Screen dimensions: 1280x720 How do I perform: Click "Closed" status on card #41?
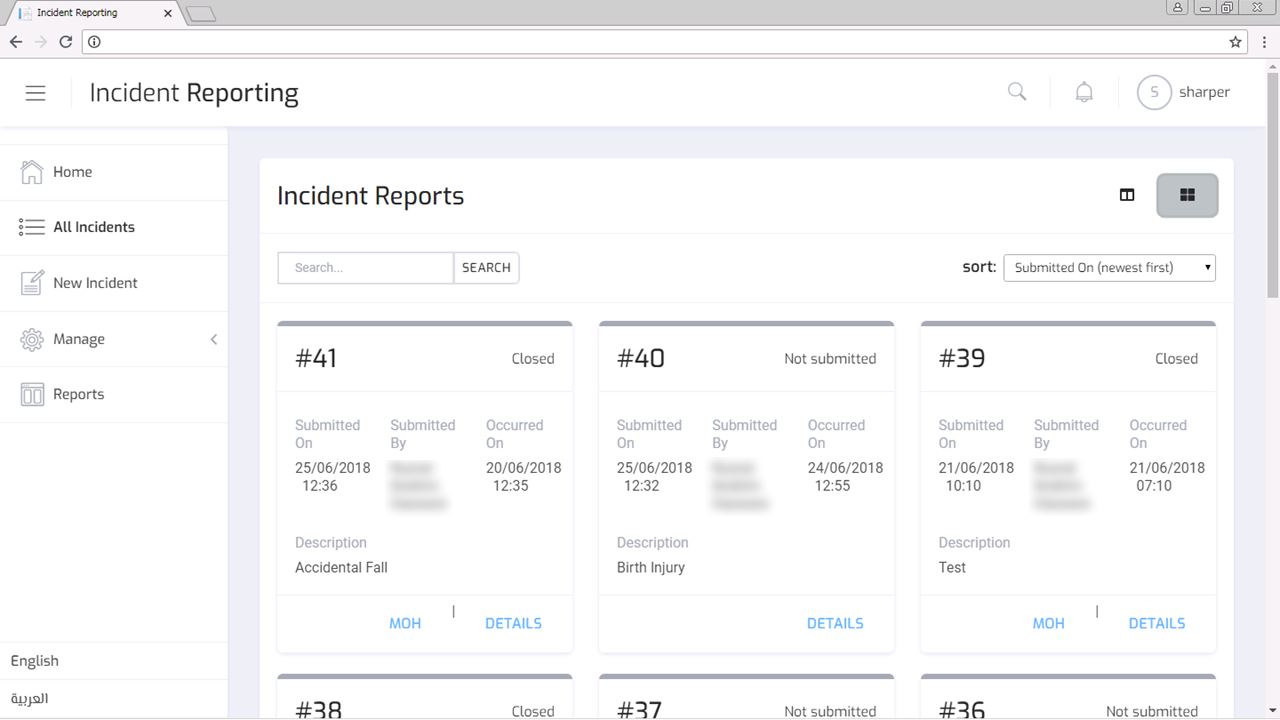[533, 358]
